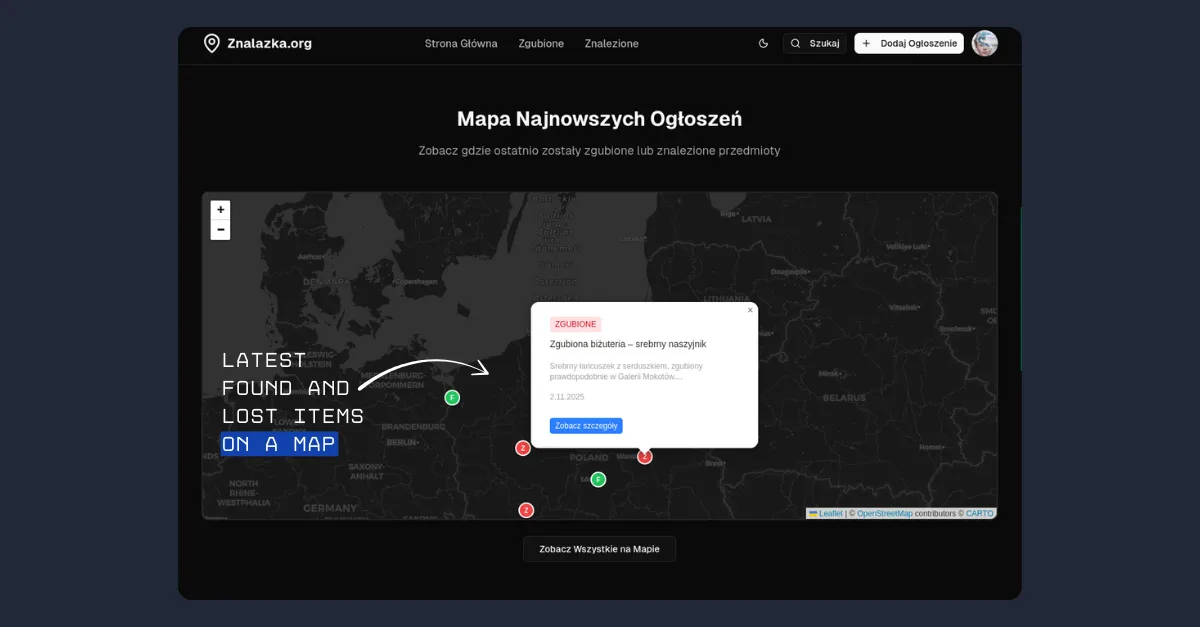
Task: Click the Znalazka.org location pin logo
Action: click(x=211, y=43)
